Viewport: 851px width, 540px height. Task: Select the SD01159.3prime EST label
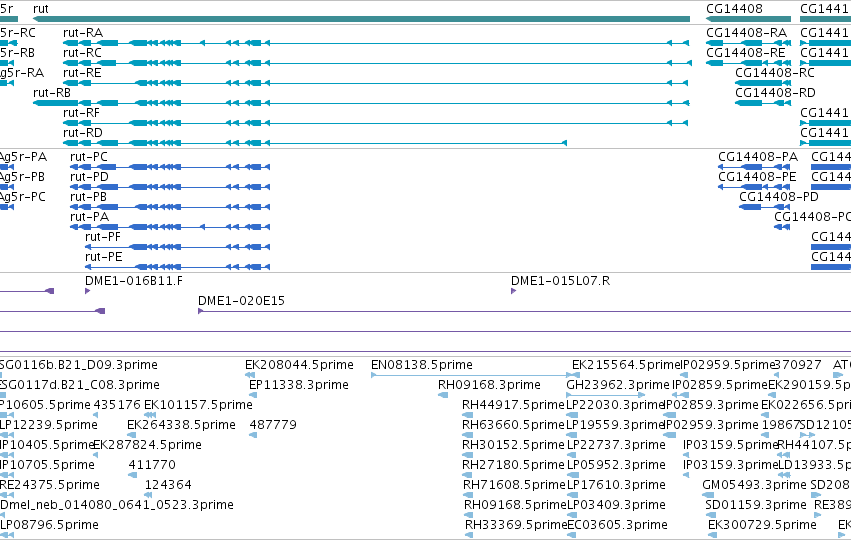point(756,505)
